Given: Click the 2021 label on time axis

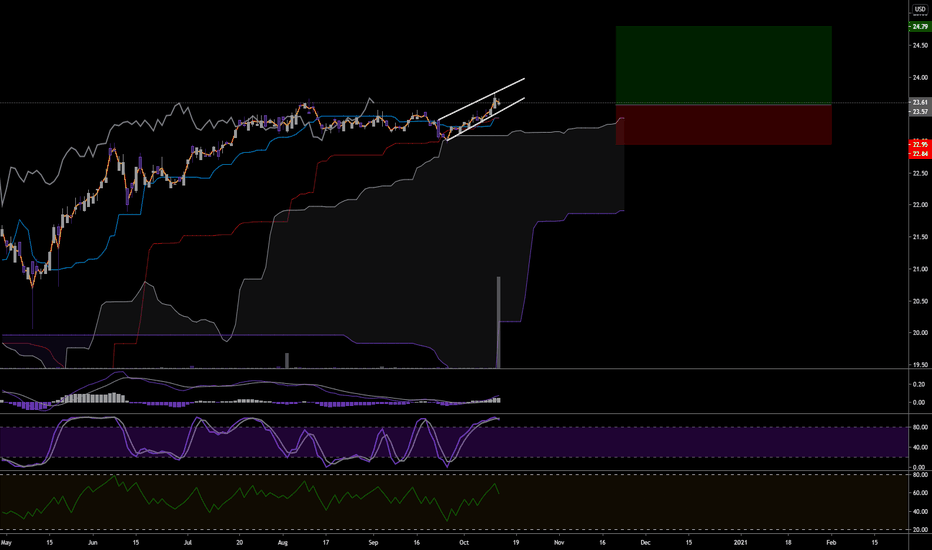Looking at the screenshot, I should point(741,543).
